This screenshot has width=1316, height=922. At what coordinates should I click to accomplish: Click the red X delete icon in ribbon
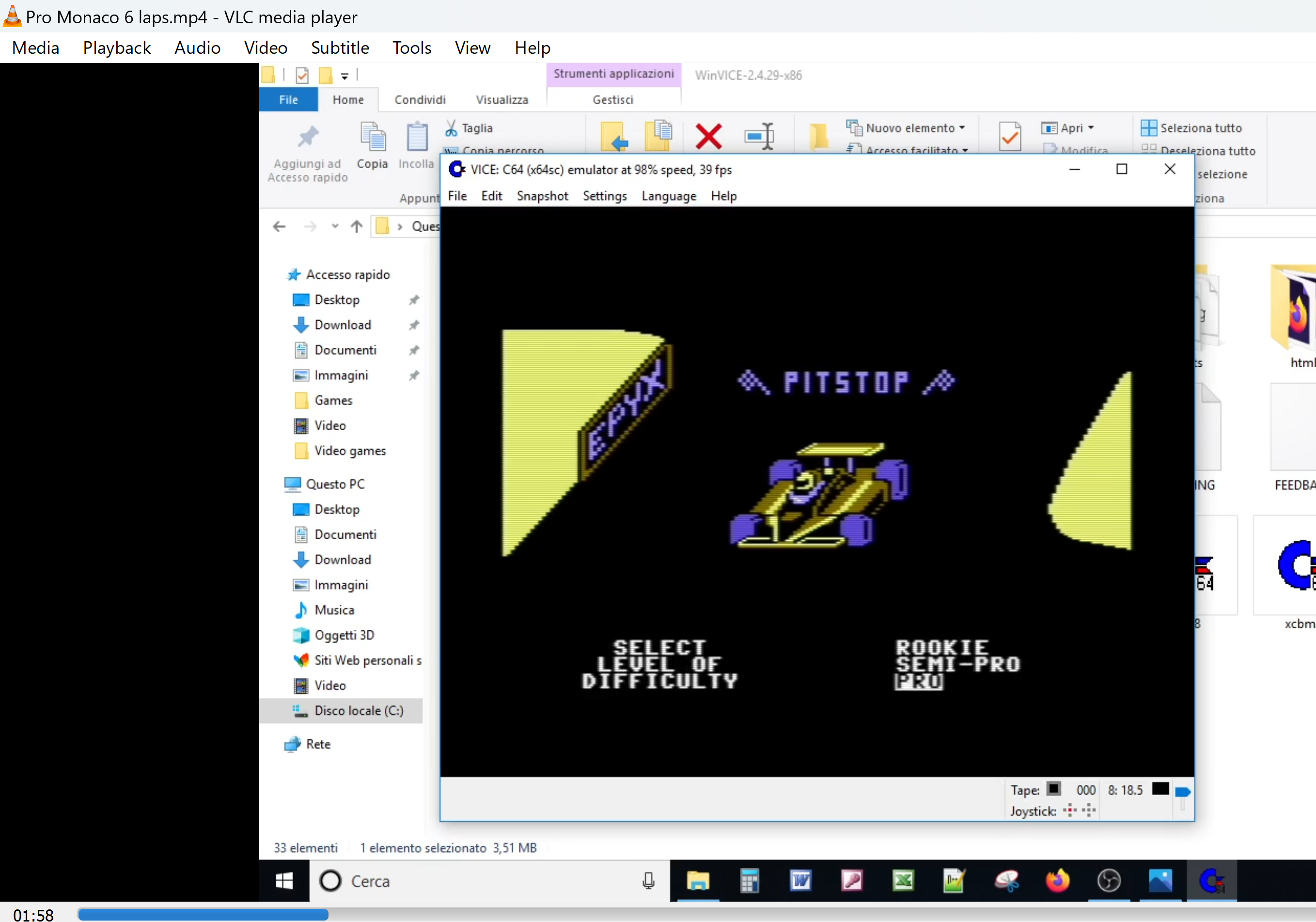[x=708, y=136]
